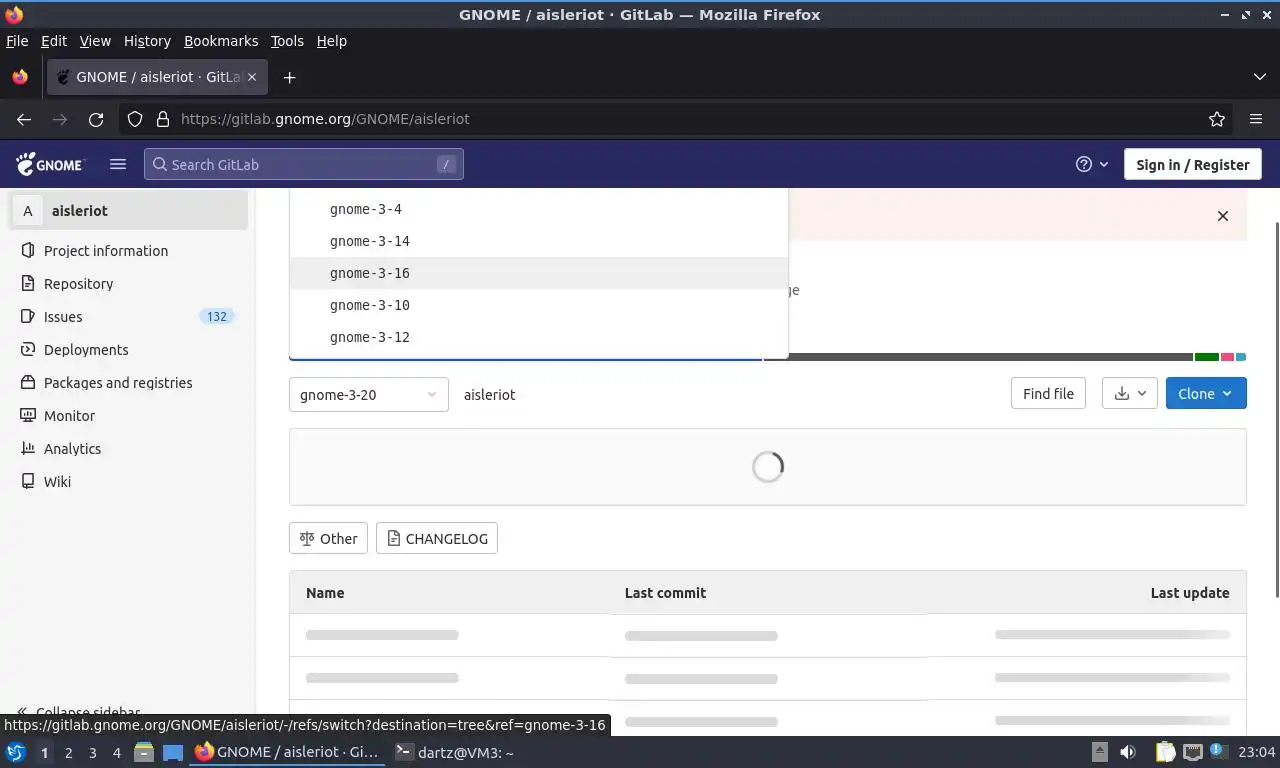Click Collapse sidebar link
Viewport: 1280px width, 768px height.
click(x=80, y=712)
